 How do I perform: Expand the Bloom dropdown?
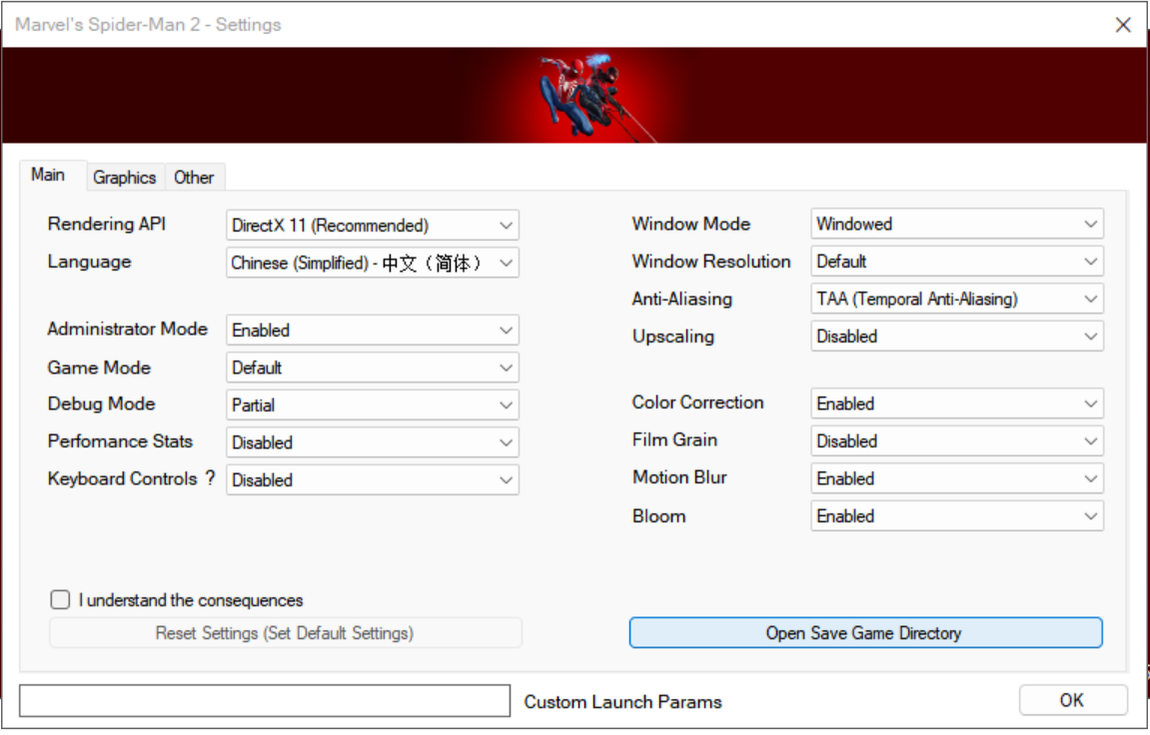pos(957,516)
